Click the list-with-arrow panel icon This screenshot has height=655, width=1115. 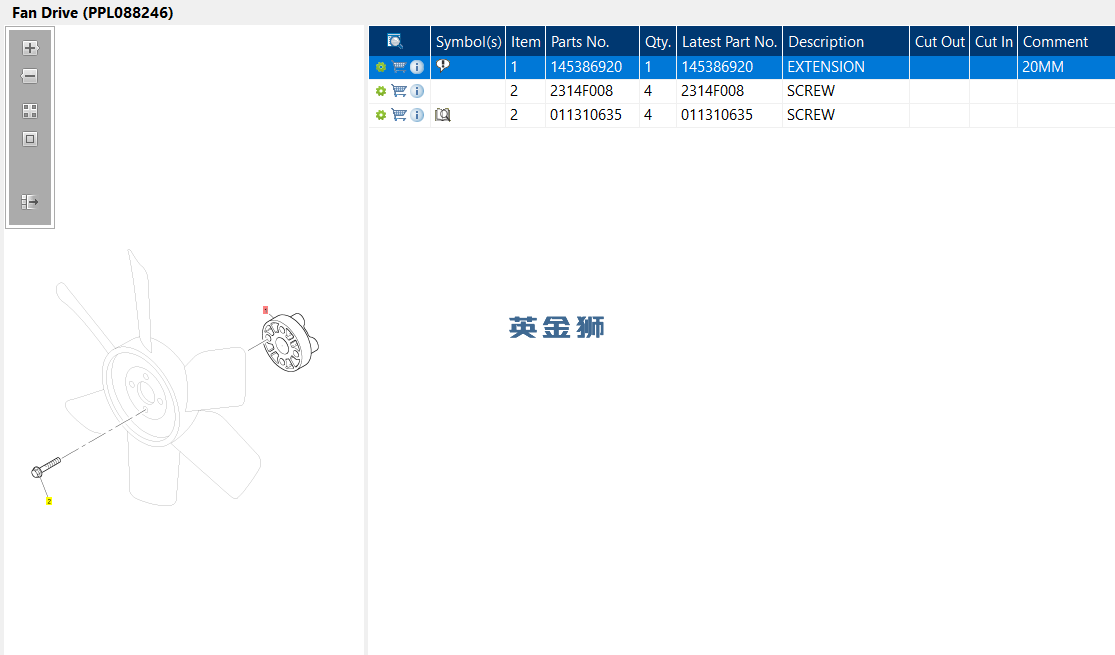point(30,202)
